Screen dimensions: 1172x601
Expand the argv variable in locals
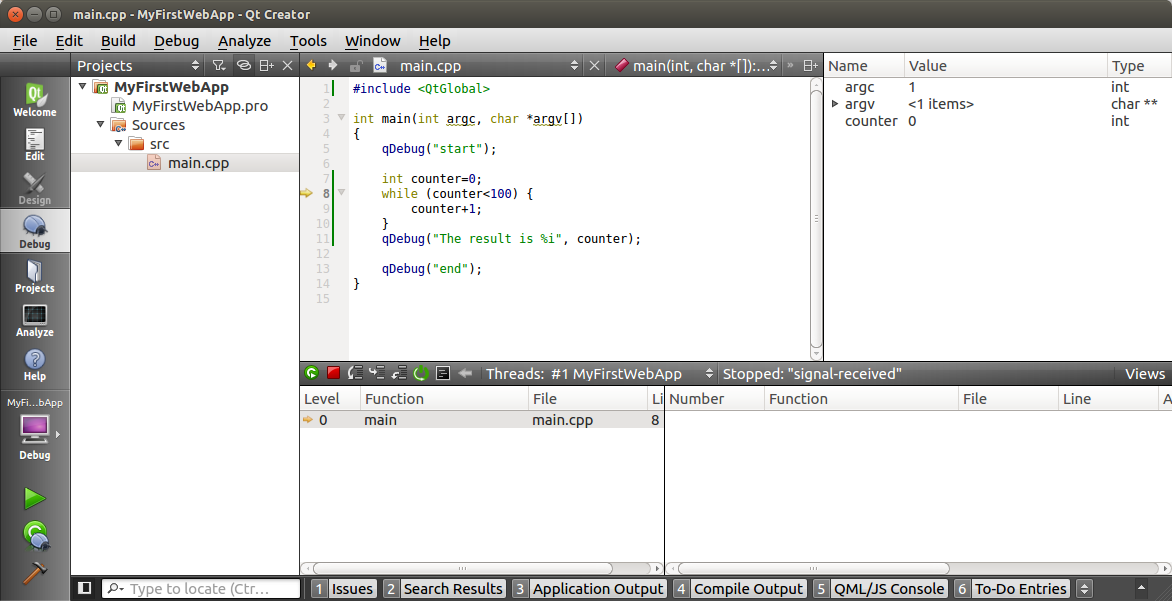point(835,104)
